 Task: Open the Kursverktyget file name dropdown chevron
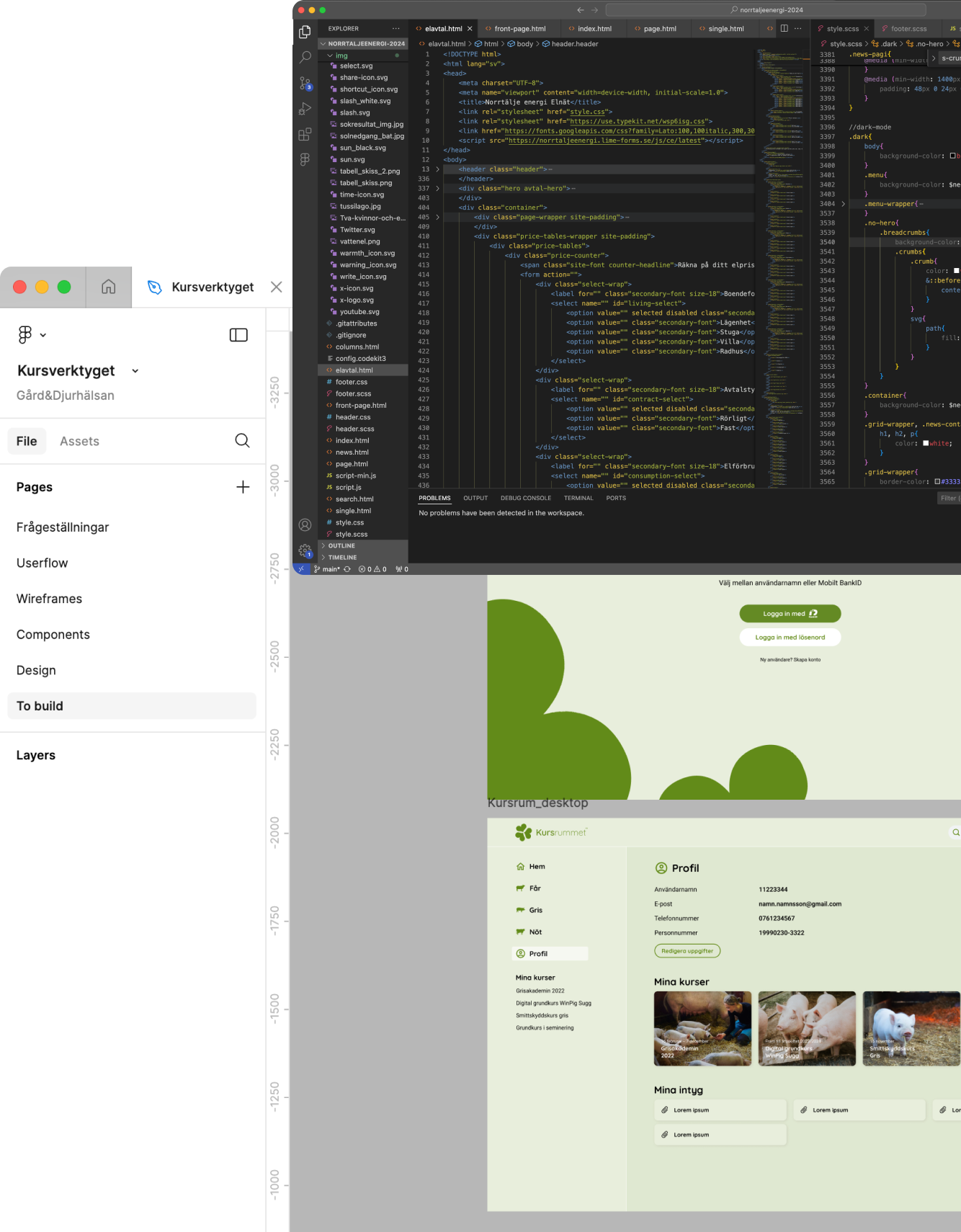(135, 371)
